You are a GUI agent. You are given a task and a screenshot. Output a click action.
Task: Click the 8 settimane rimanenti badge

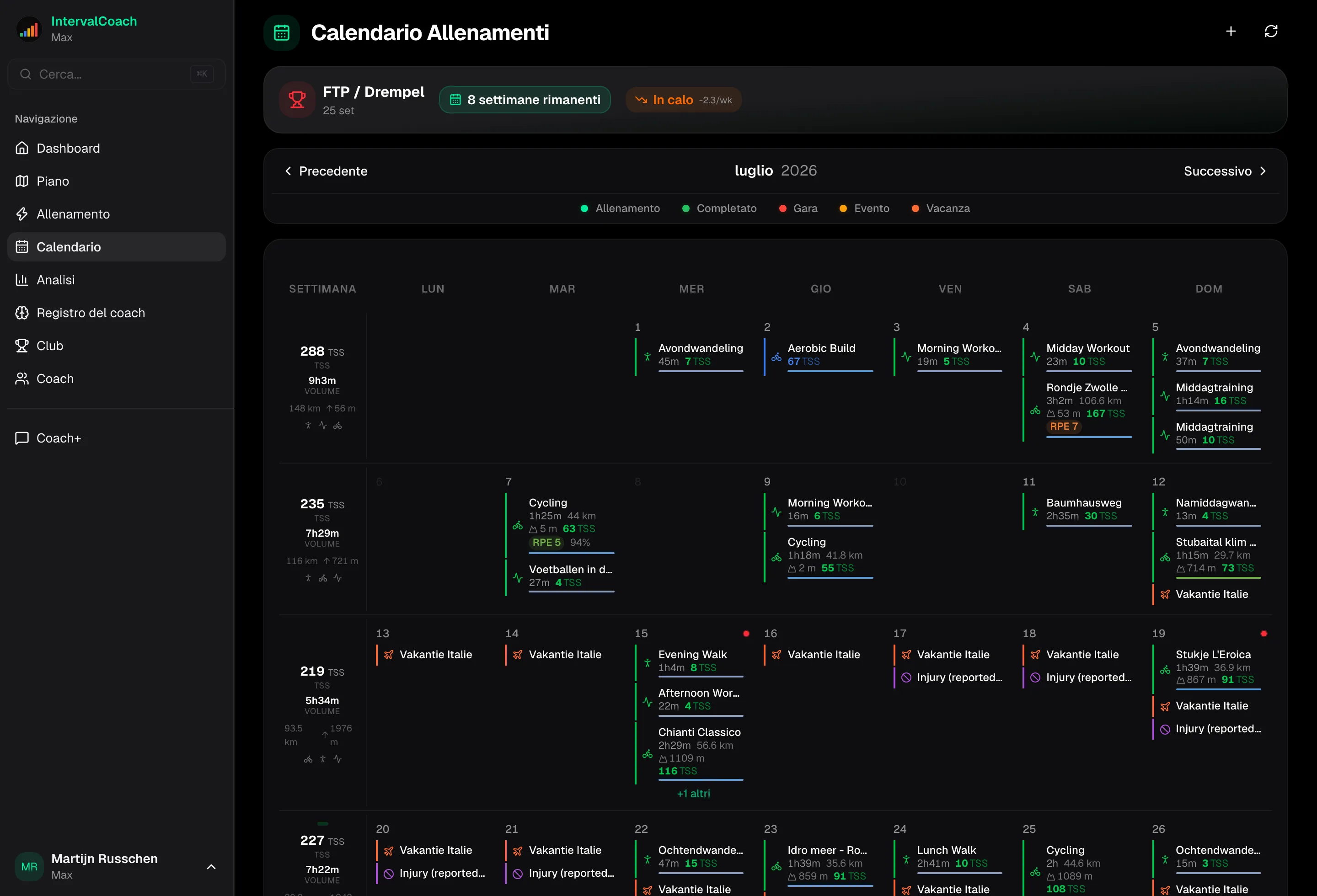pyautogui.click(x=525, y=100)
